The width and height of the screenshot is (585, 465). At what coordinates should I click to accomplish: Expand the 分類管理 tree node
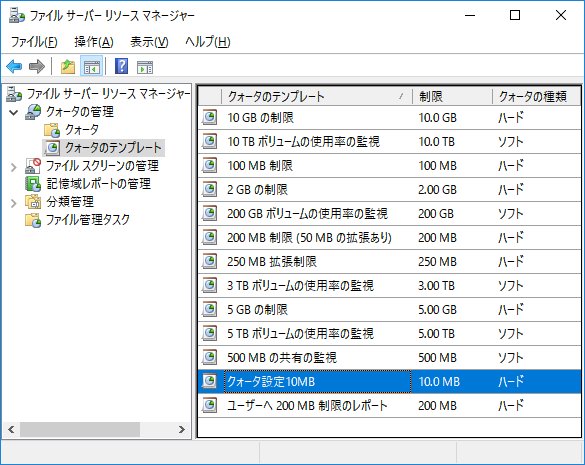click(14, 203)
